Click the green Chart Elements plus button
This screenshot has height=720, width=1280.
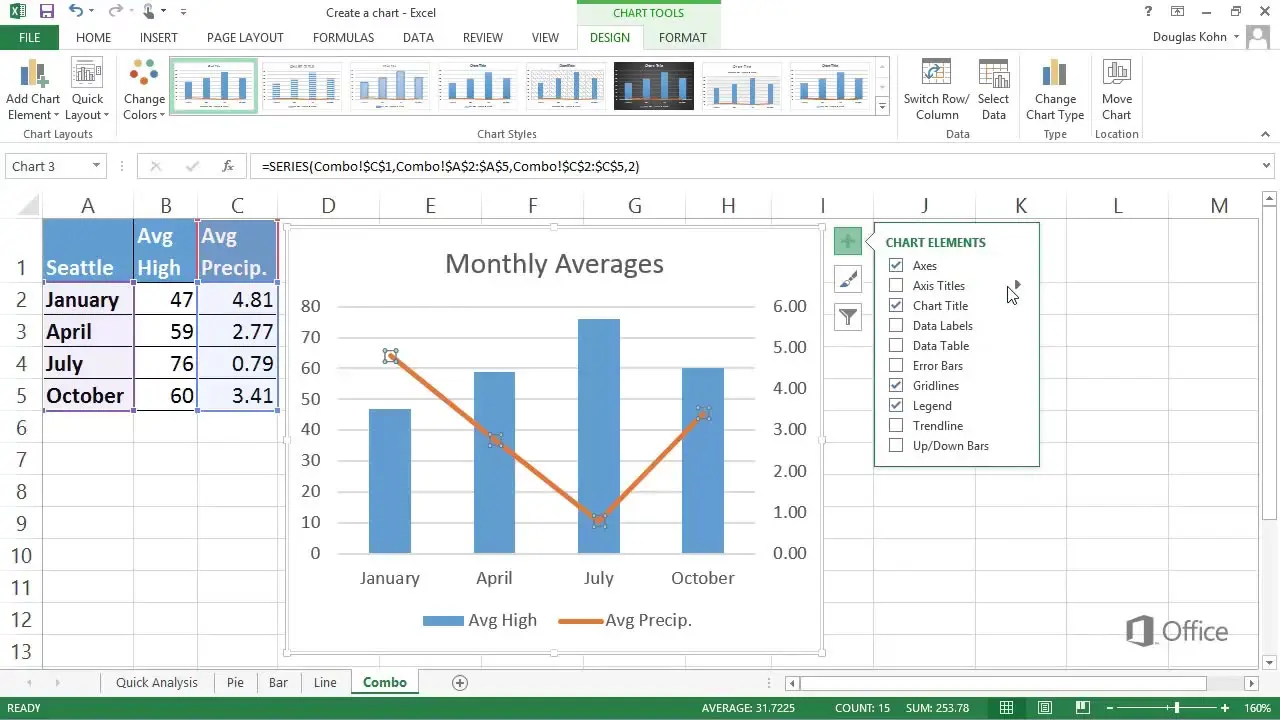[x=848, y=242]
